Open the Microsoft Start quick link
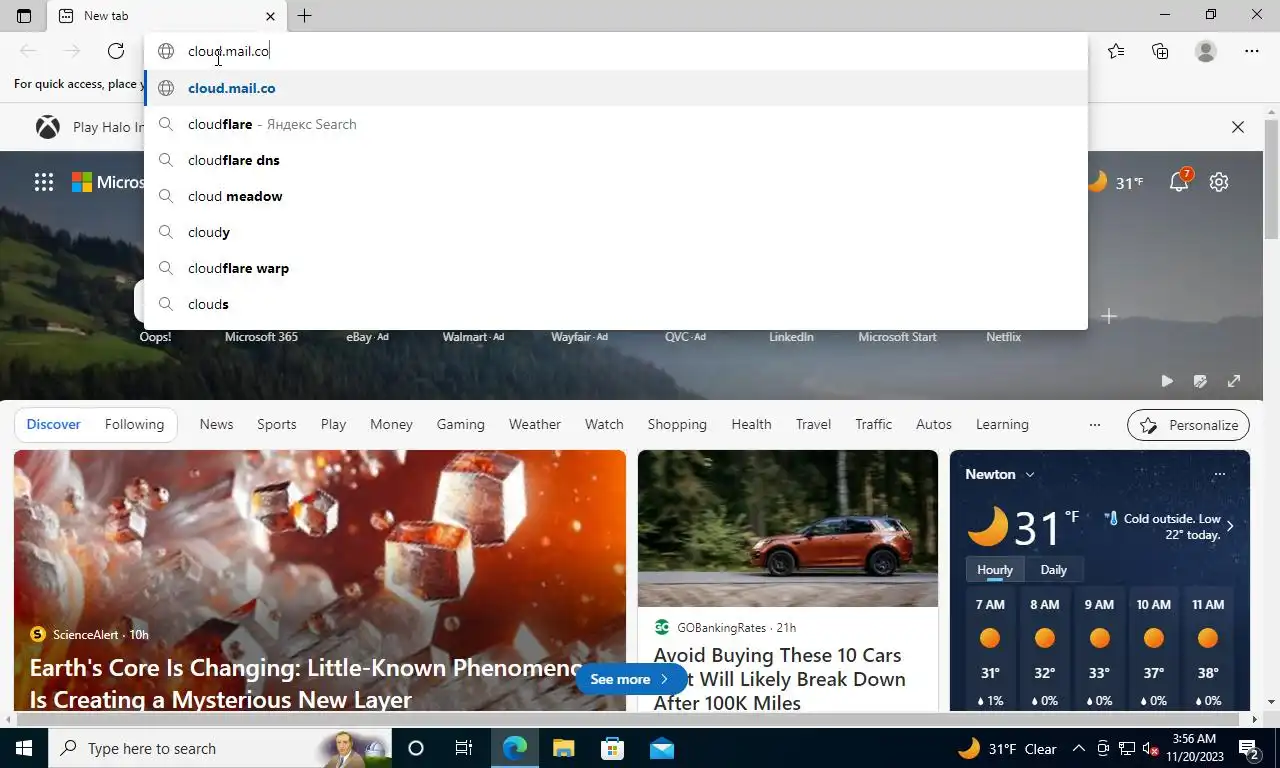This screenshot has height=768, width=1280. click(897, 337)
